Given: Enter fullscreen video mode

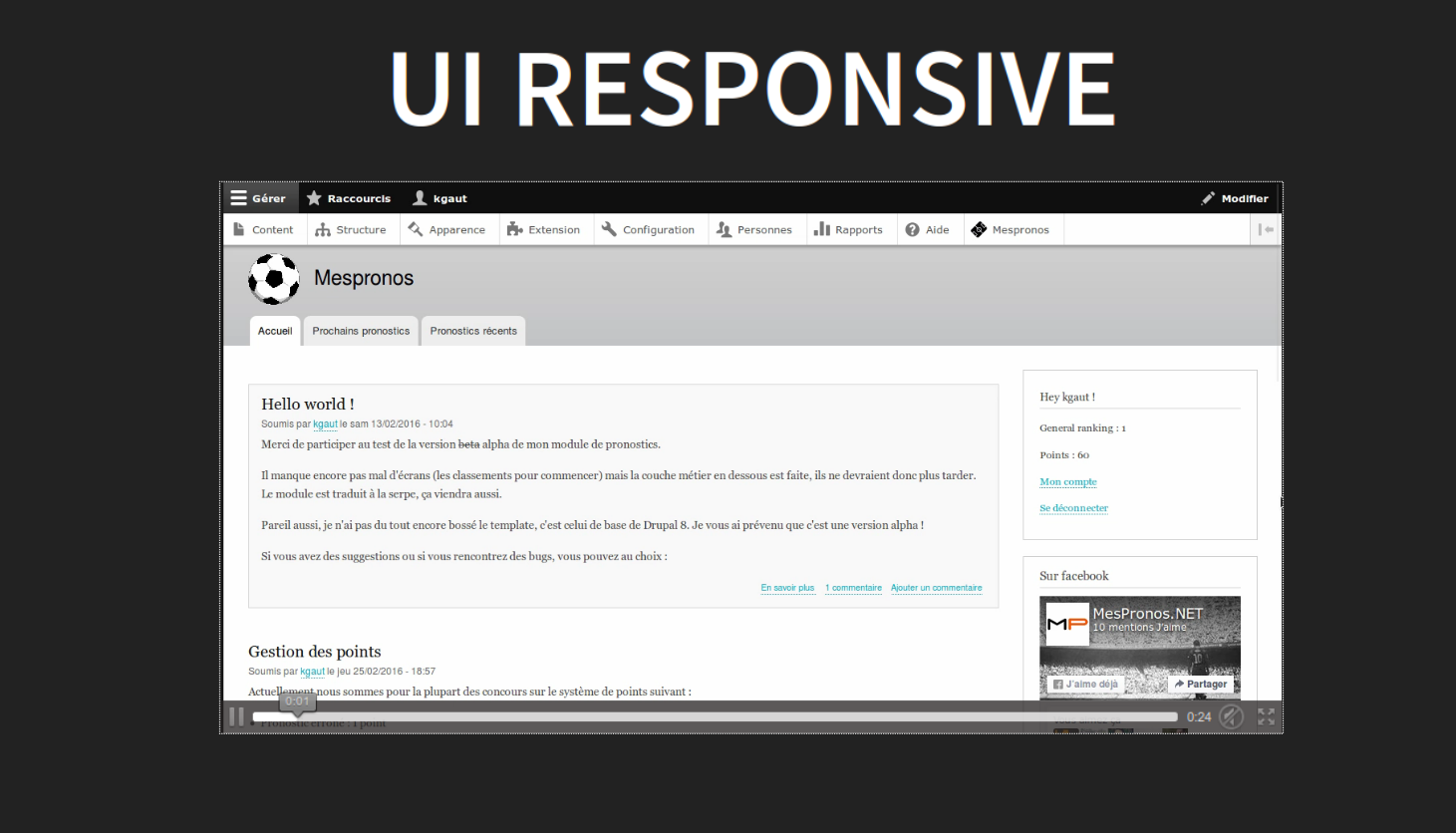Looking at the screenshot, I should click(x=1266, y=716).
